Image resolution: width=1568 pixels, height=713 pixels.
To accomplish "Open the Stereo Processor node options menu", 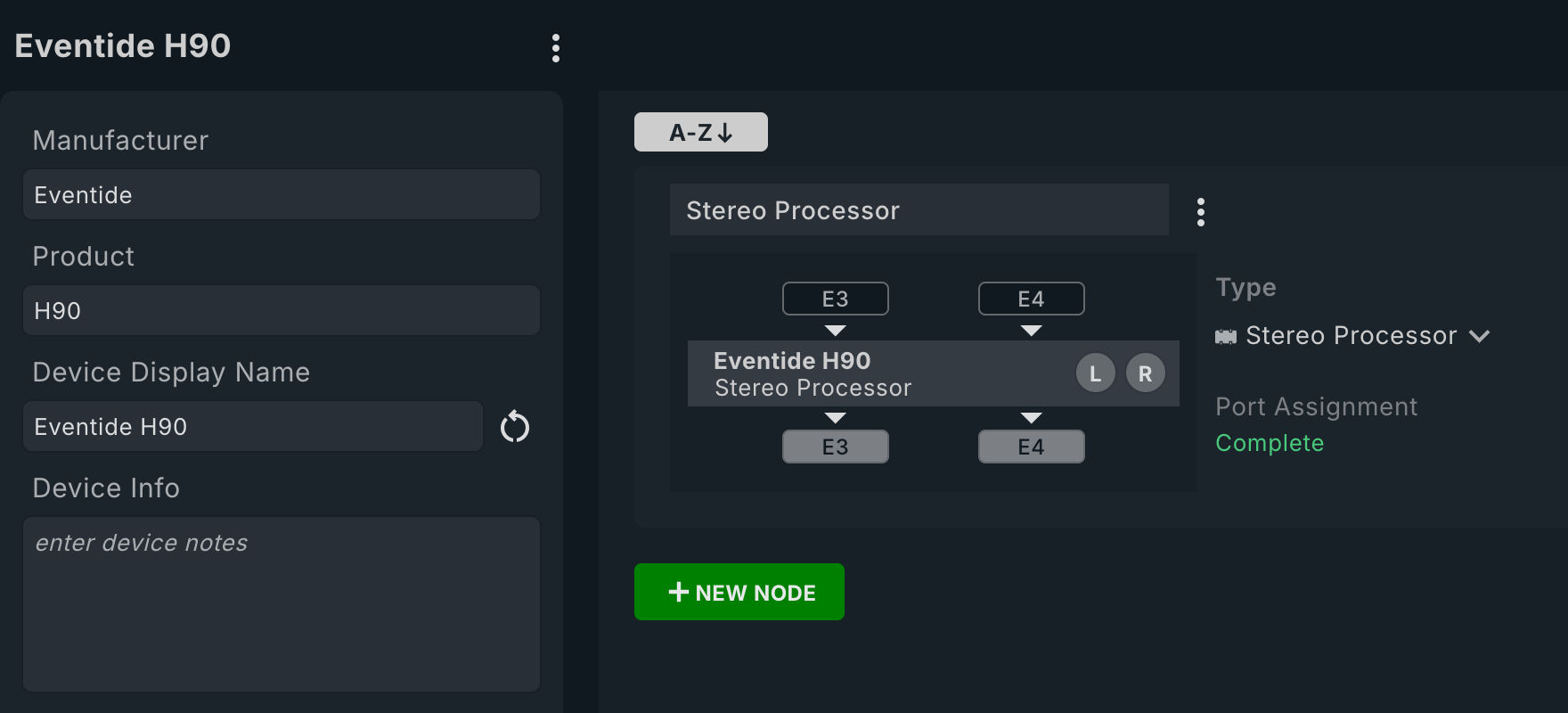I will [x=1201, y=212].
